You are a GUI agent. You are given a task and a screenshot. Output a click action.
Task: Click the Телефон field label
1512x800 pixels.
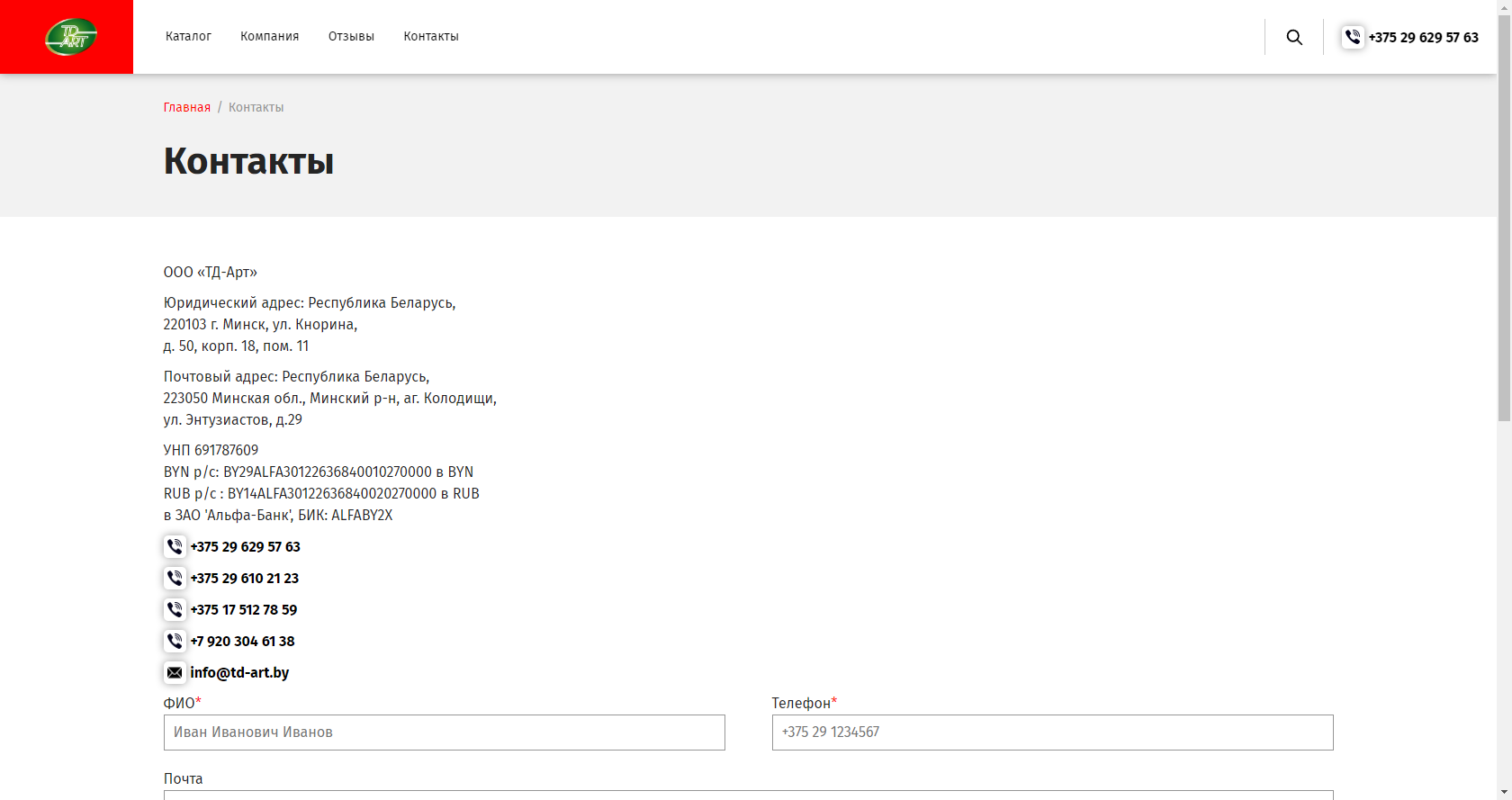coord(805,703)
